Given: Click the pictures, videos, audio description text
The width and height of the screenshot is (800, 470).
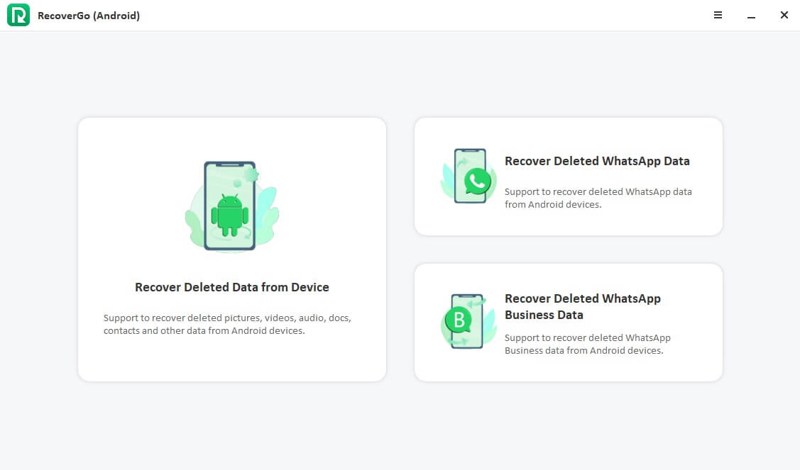Looking at the screenshot, I should coord(227,324).
